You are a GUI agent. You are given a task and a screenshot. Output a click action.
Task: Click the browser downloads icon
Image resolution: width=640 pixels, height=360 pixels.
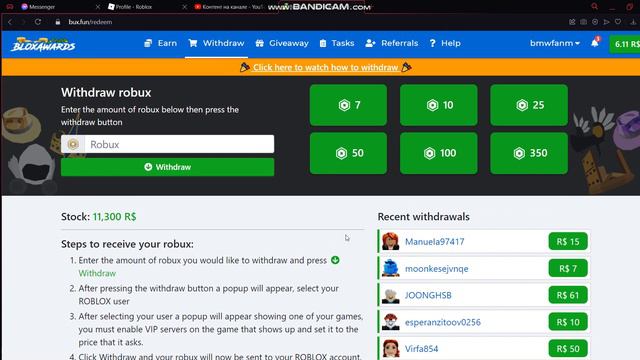(x=633, y=22)
